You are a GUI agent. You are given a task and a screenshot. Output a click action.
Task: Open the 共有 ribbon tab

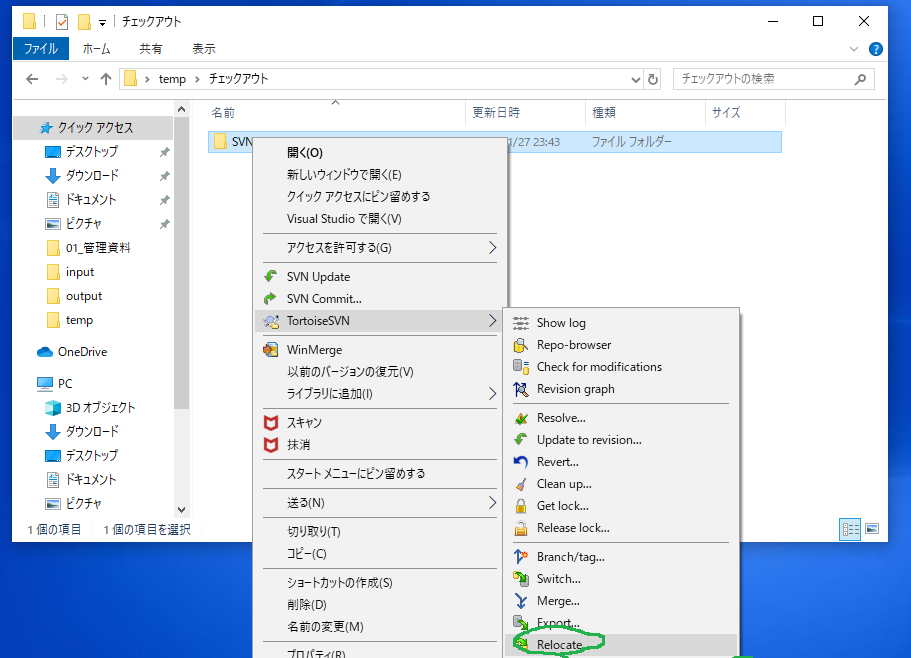[x=150, y=49]
